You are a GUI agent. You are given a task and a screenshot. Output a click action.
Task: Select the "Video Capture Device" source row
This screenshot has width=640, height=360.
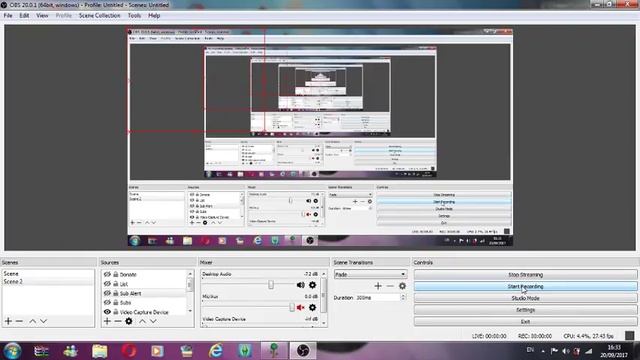click(x=144, y=312)
